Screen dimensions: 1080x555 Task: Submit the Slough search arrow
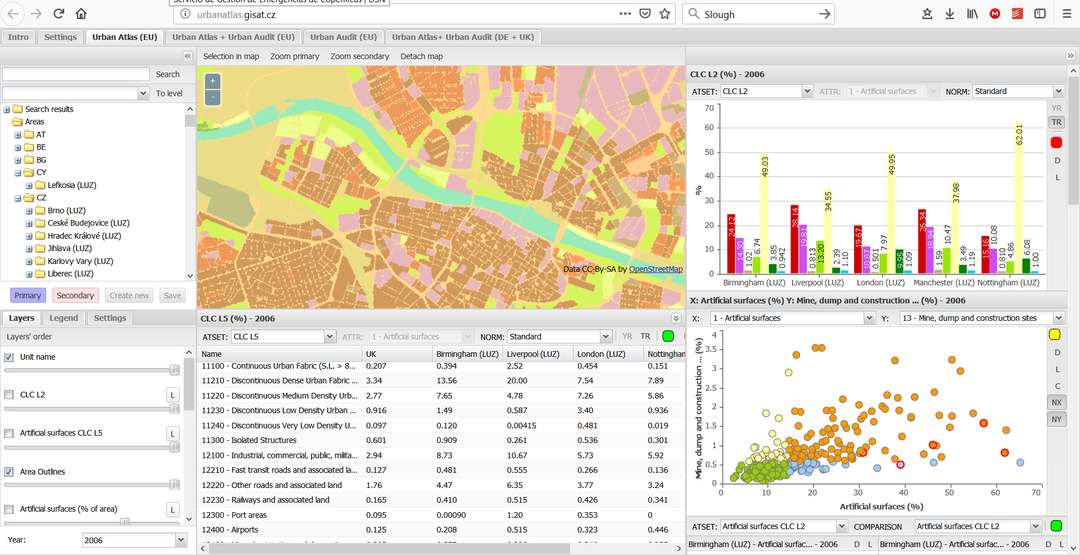(824, 14)
